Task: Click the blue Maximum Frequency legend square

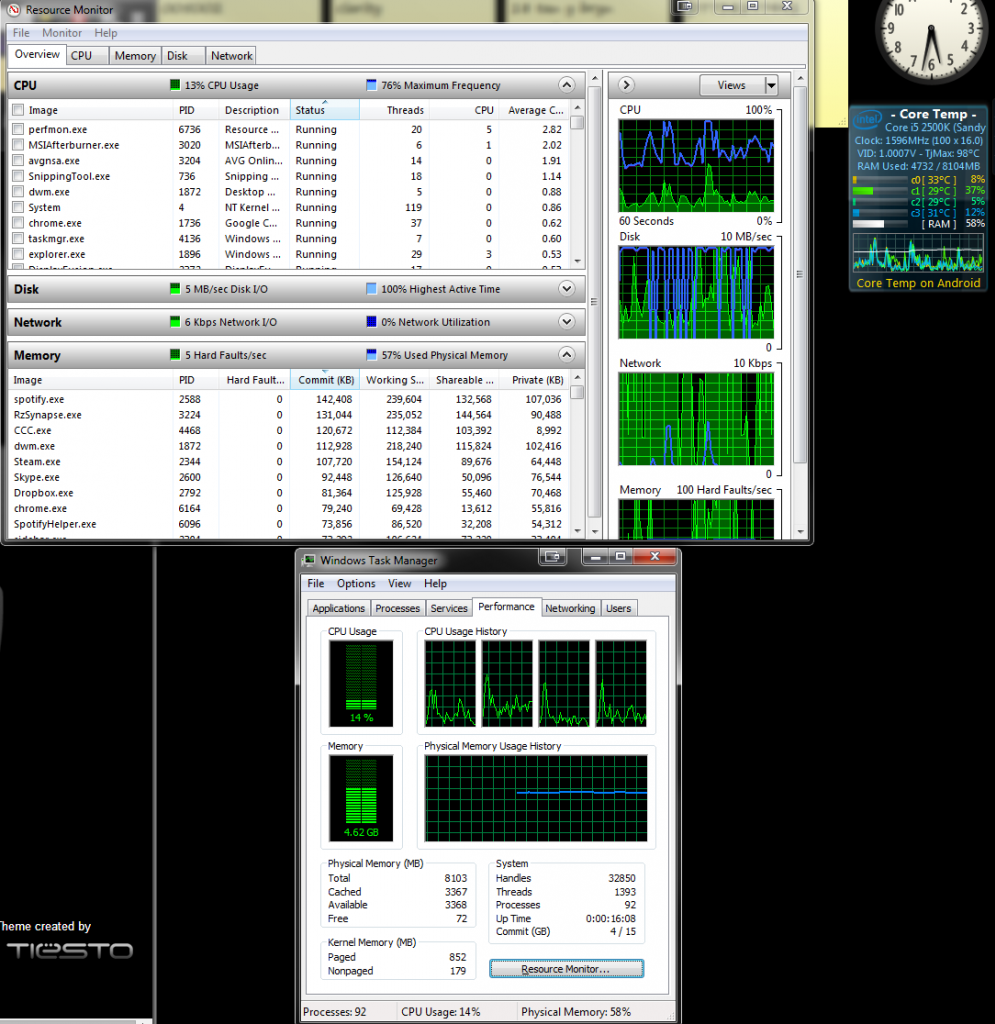Action: pyautogui.click(x=371, y=85)
